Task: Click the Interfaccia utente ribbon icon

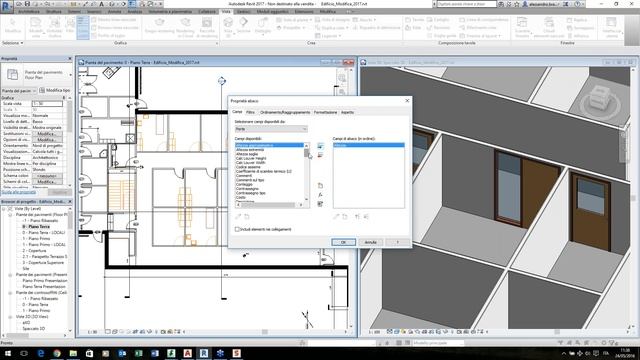Action: click(611, 27)
